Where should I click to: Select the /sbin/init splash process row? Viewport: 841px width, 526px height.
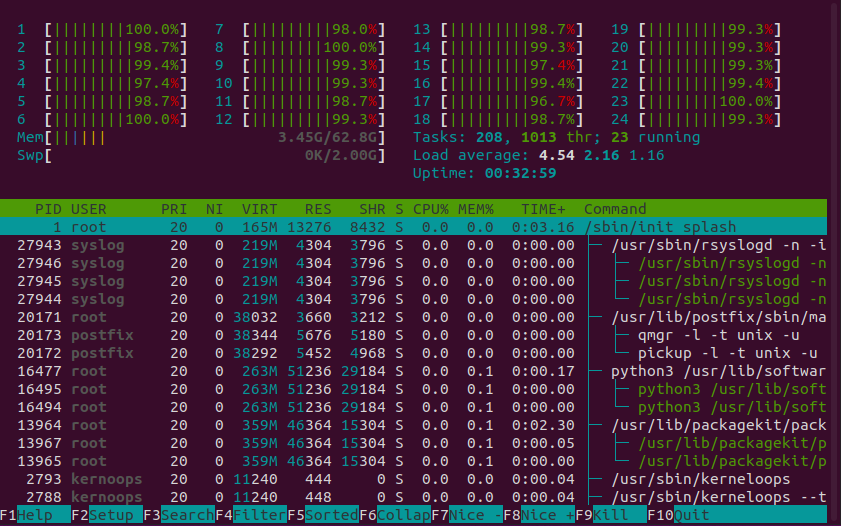click(420, 227)
